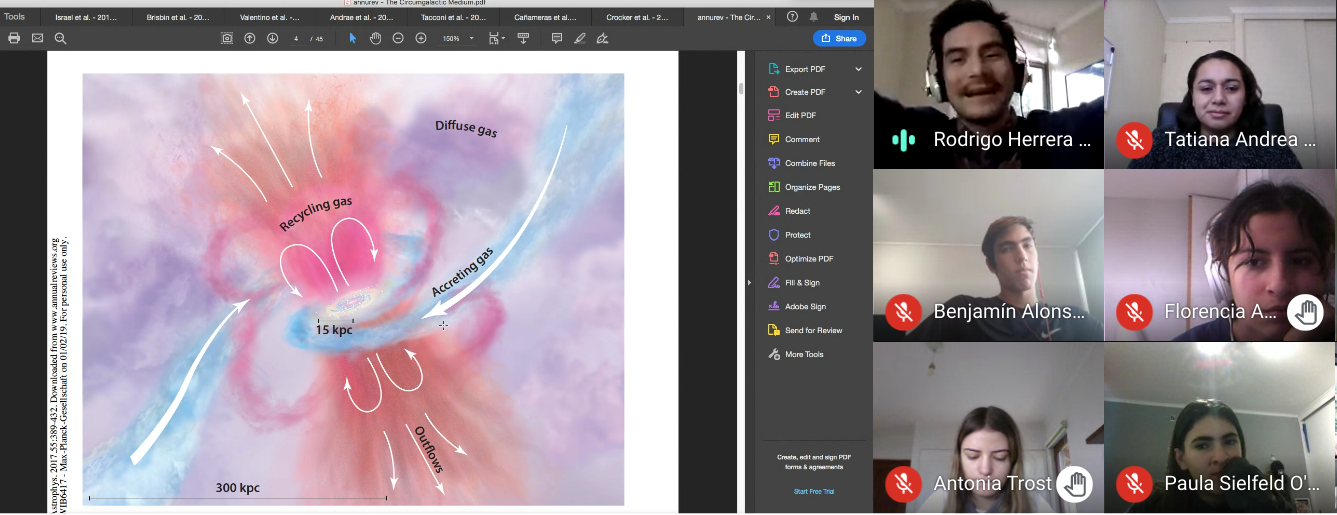
Task: Expand Create PDF options chevron
Action: click(x=858, y=92)
